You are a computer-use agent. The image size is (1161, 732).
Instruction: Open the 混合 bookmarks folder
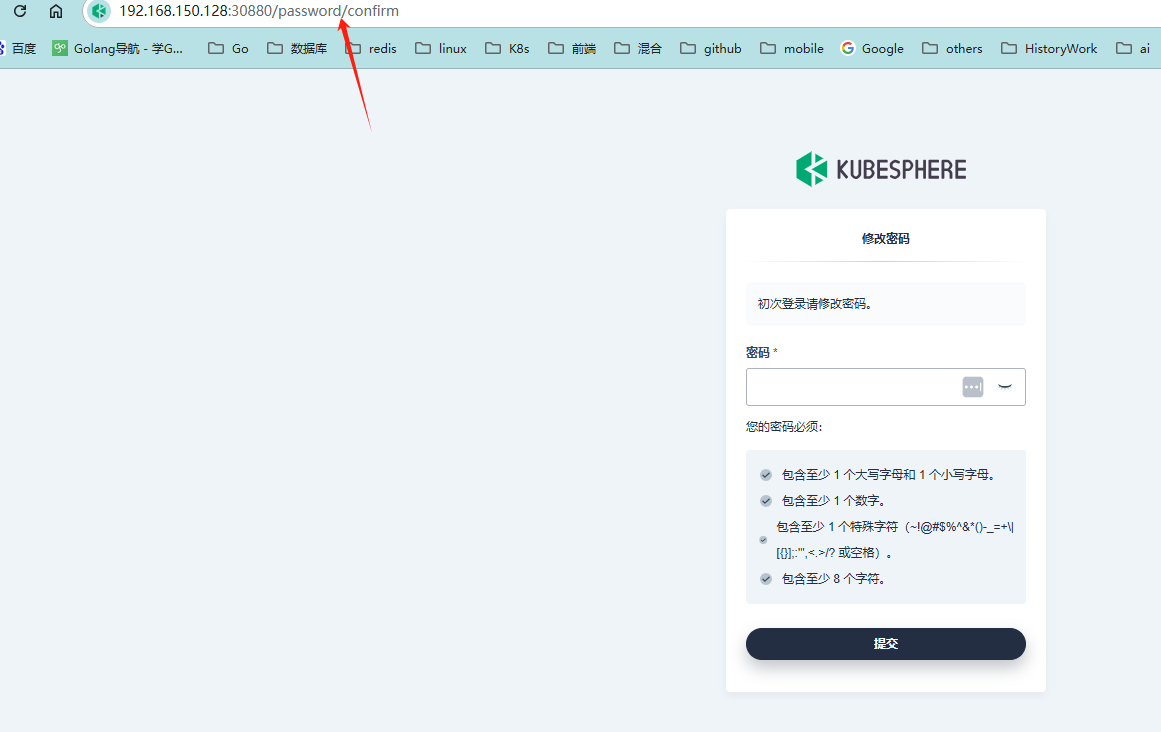(638, 48)
